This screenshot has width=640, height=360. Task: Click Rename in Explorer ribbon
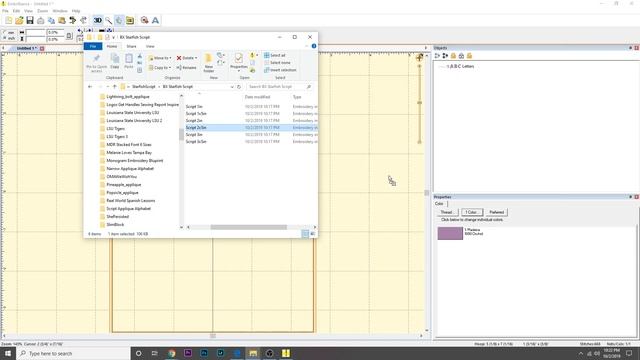186,67
